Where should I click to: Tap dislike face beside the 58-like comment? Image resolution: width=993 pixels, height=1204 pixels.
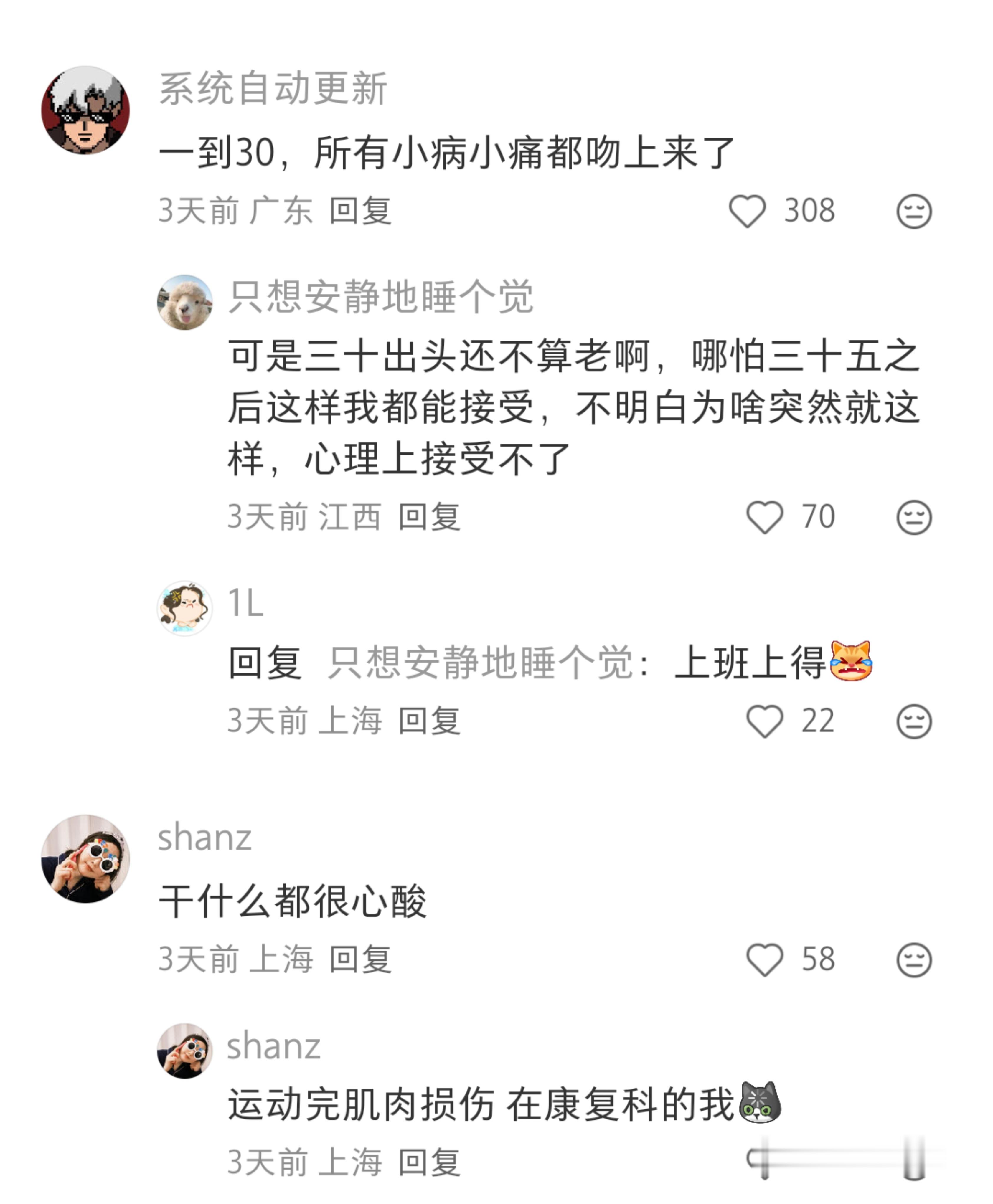[x=913, y=959]
